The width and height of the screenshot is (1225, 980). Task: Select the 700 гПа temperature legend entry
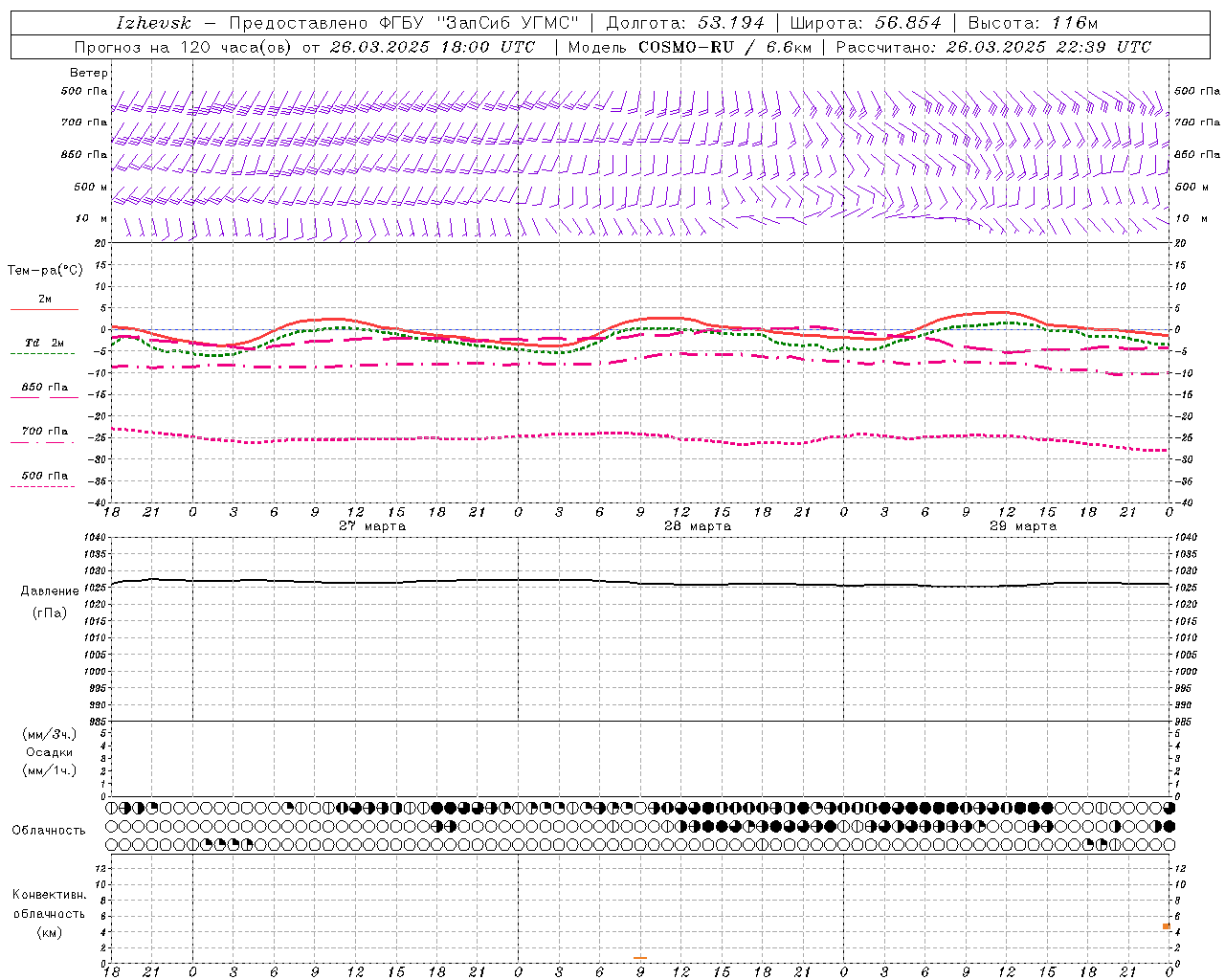pos(44,431)
